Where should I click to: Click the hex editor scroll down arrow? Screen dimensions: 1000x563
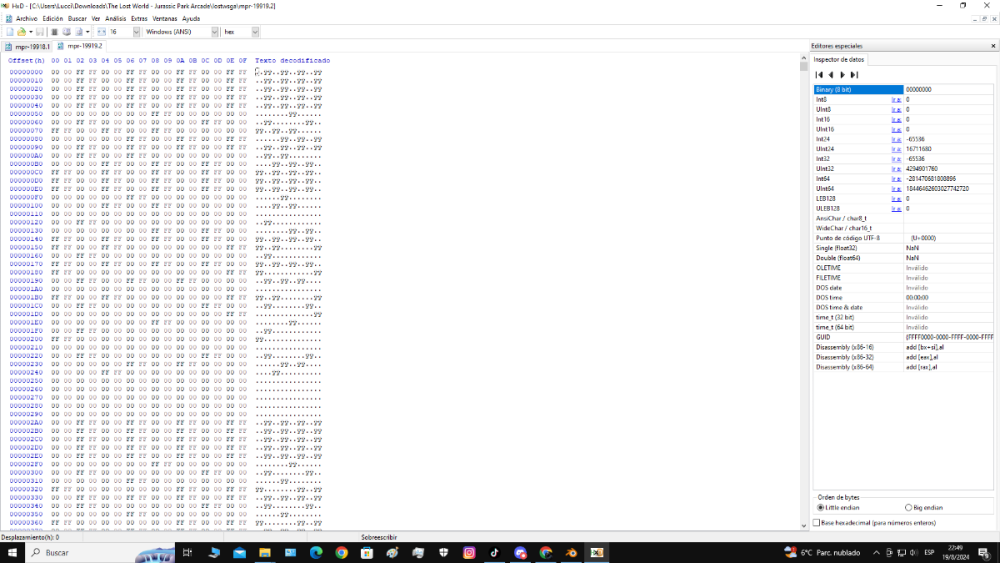[804, 525]
